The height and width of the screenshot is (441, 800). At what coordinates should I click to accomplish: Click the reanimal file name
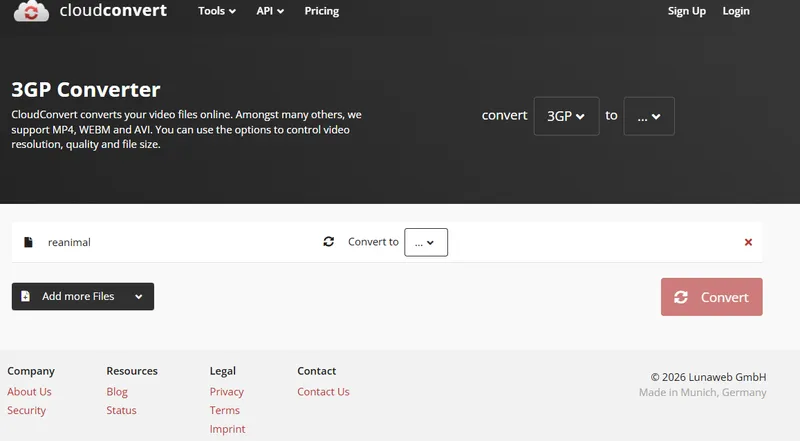(x=69, y=242)
